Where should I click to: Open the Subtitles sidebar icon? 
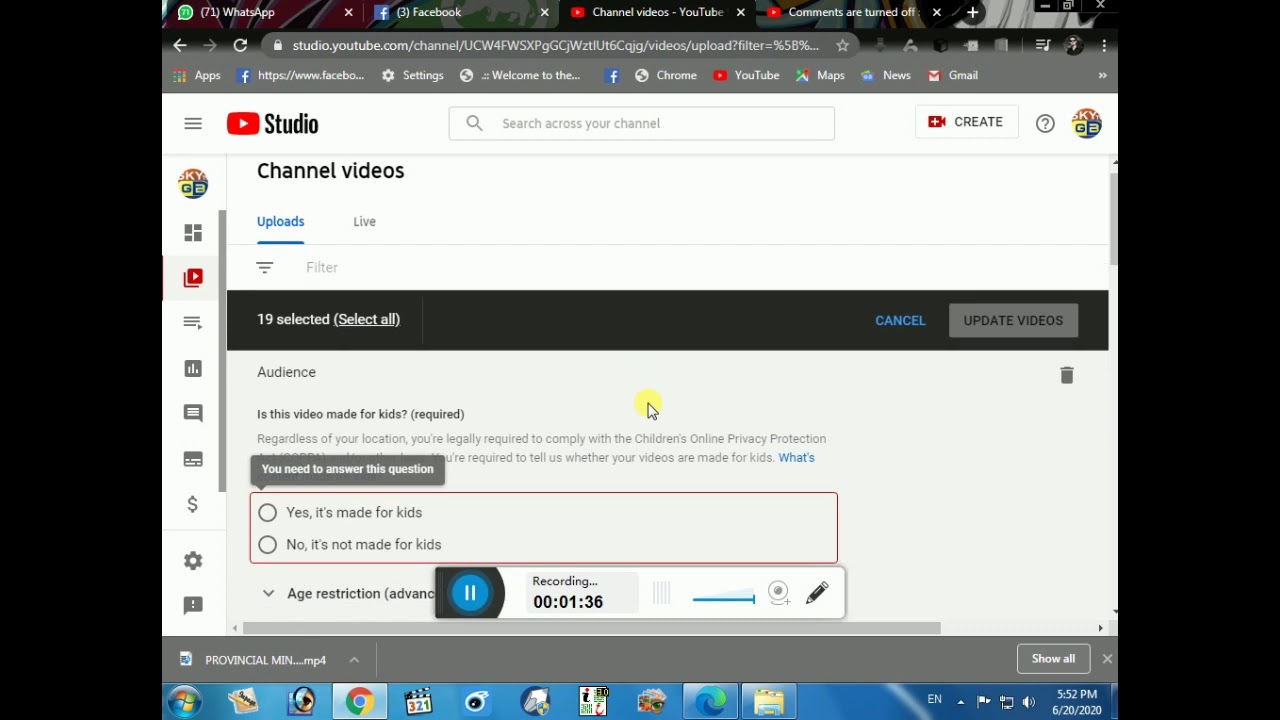(x=193, y=459)
